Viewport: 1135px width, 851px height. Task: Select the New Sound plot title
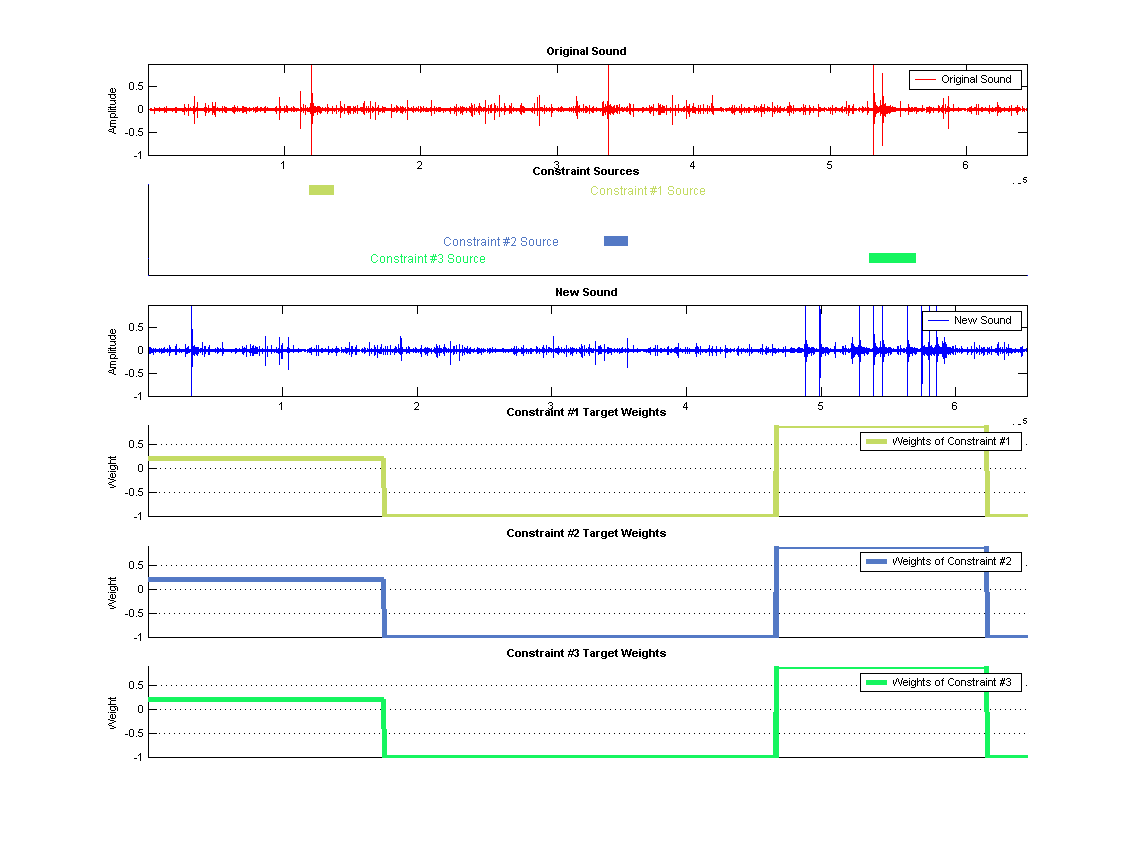(x=586, y=292)
